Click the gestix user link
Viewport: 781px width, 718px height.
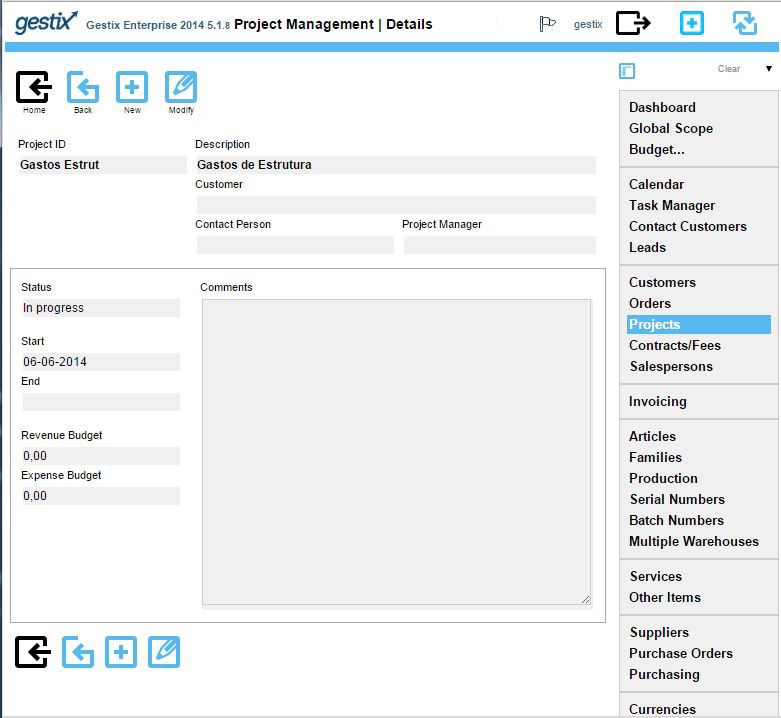pyautogui.click(x=588, y=24)
